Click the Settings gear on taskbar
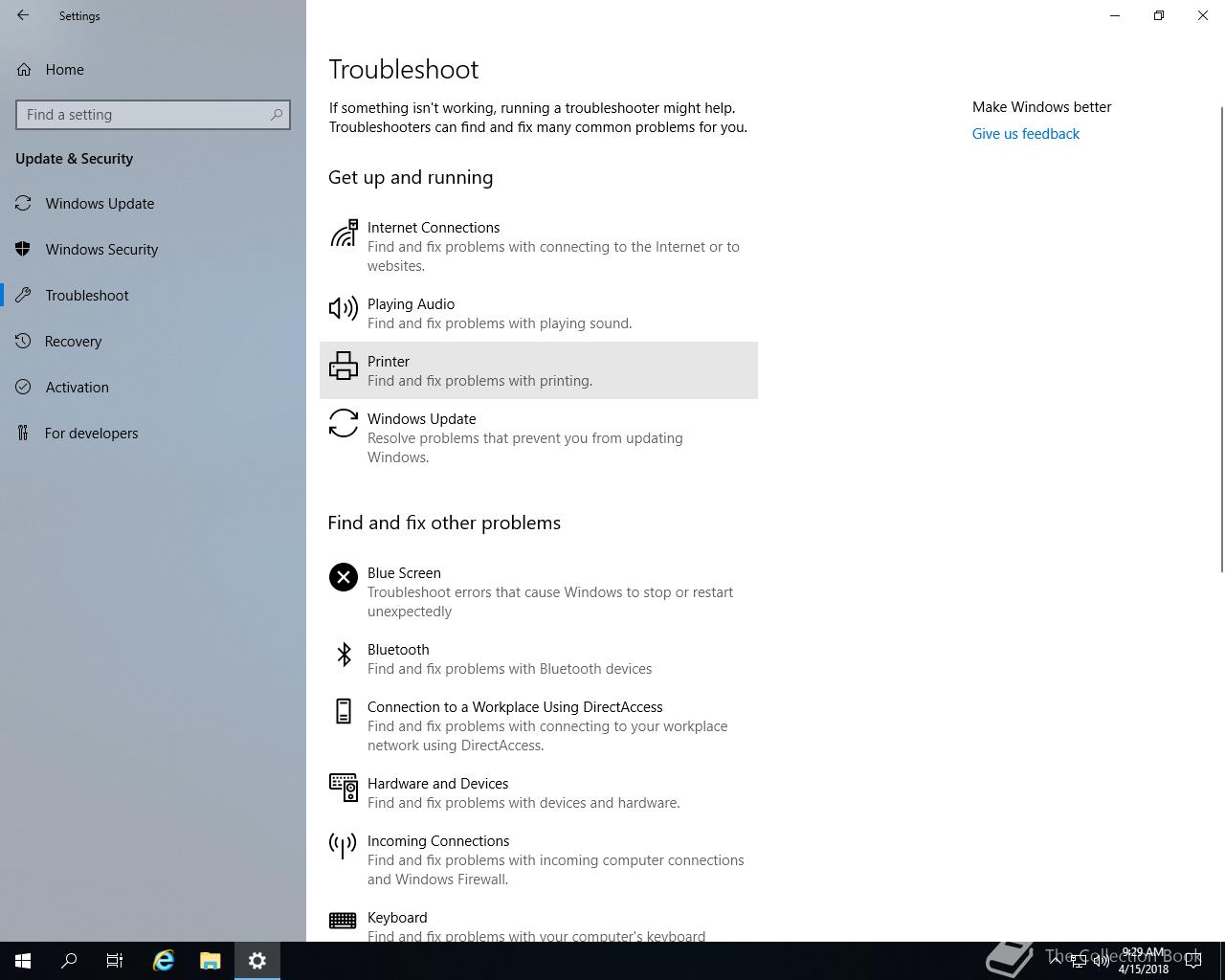Screen dimensions: 1225x980 tap(257, 961)
